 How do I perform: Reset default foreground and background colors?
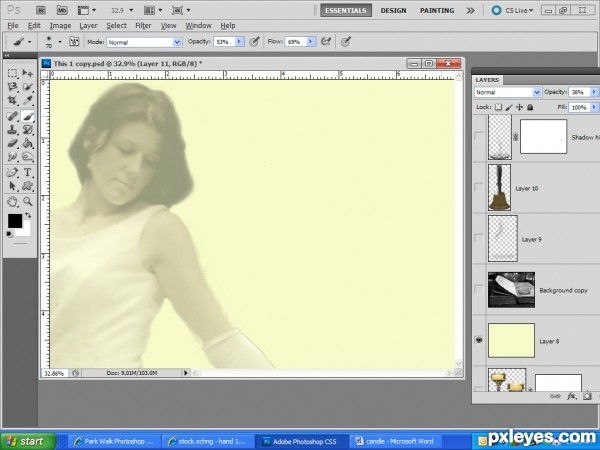[x=9, y=234]
